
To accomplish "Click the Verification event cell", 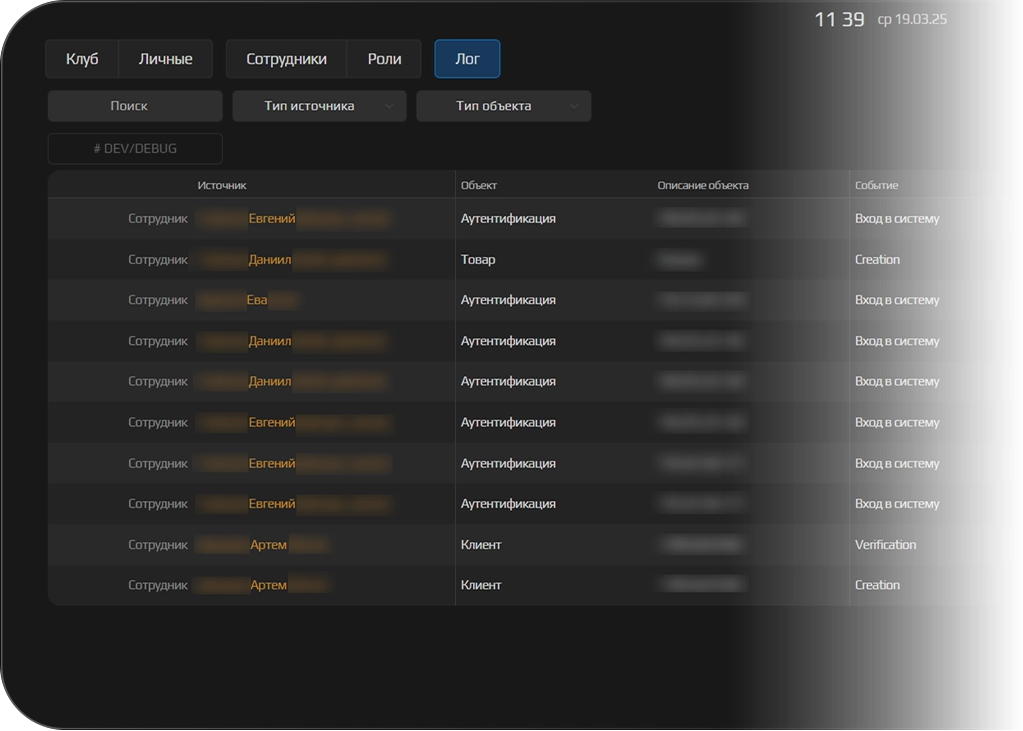I will (x=885, y=545).
